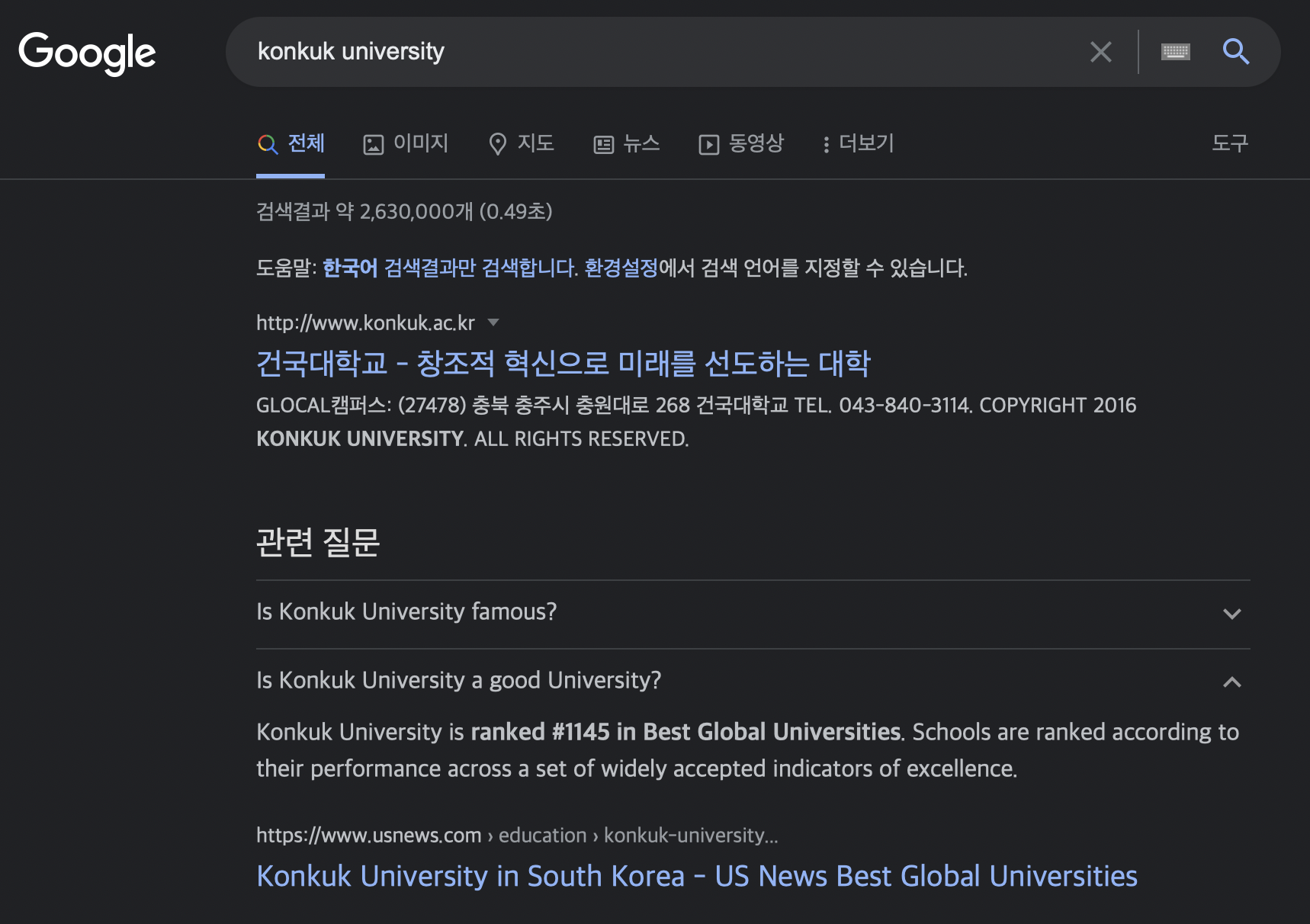1310x924 pixels.
Task: Open the 더보기 (More) menu
Action: point(858,143)
